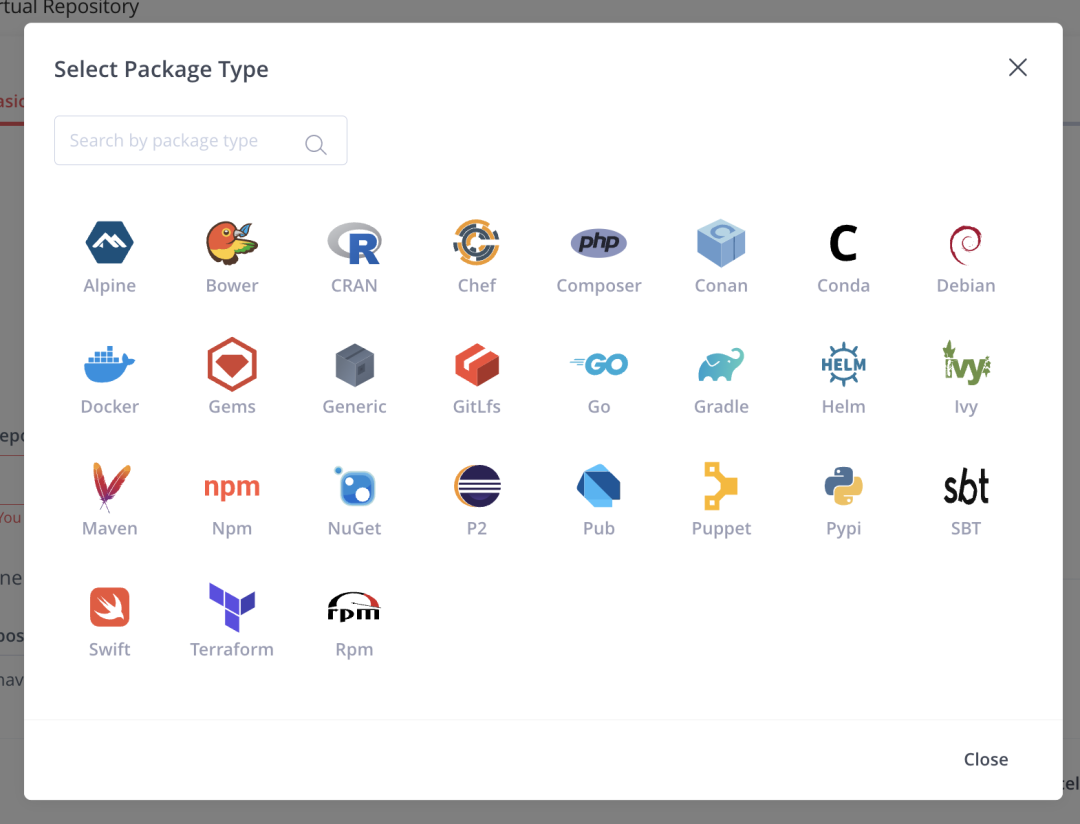The height and width of the screenshot is (824, 1080).
Task: Select the SBT package icon
Action: [x=966, y=486]
